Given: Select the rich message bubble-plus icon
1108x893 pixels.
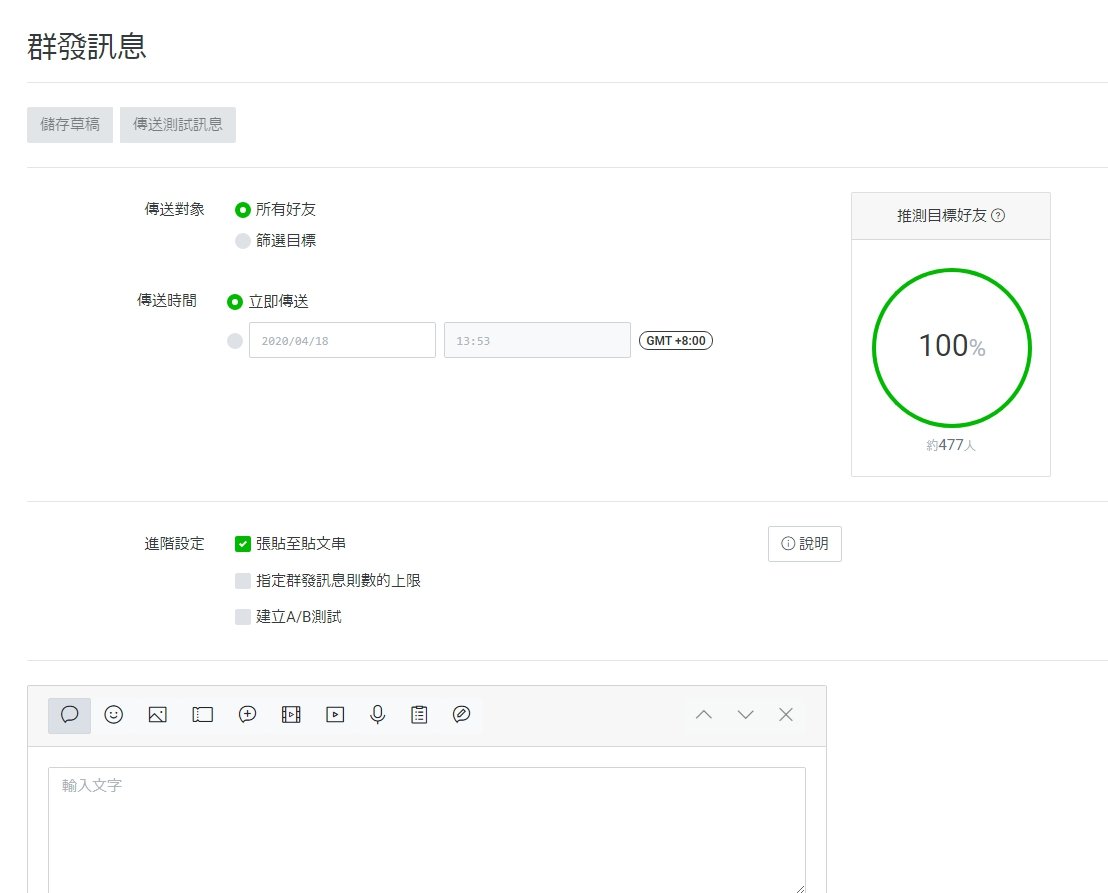Looking at the screenshot, I should click(x=248, y=715).
